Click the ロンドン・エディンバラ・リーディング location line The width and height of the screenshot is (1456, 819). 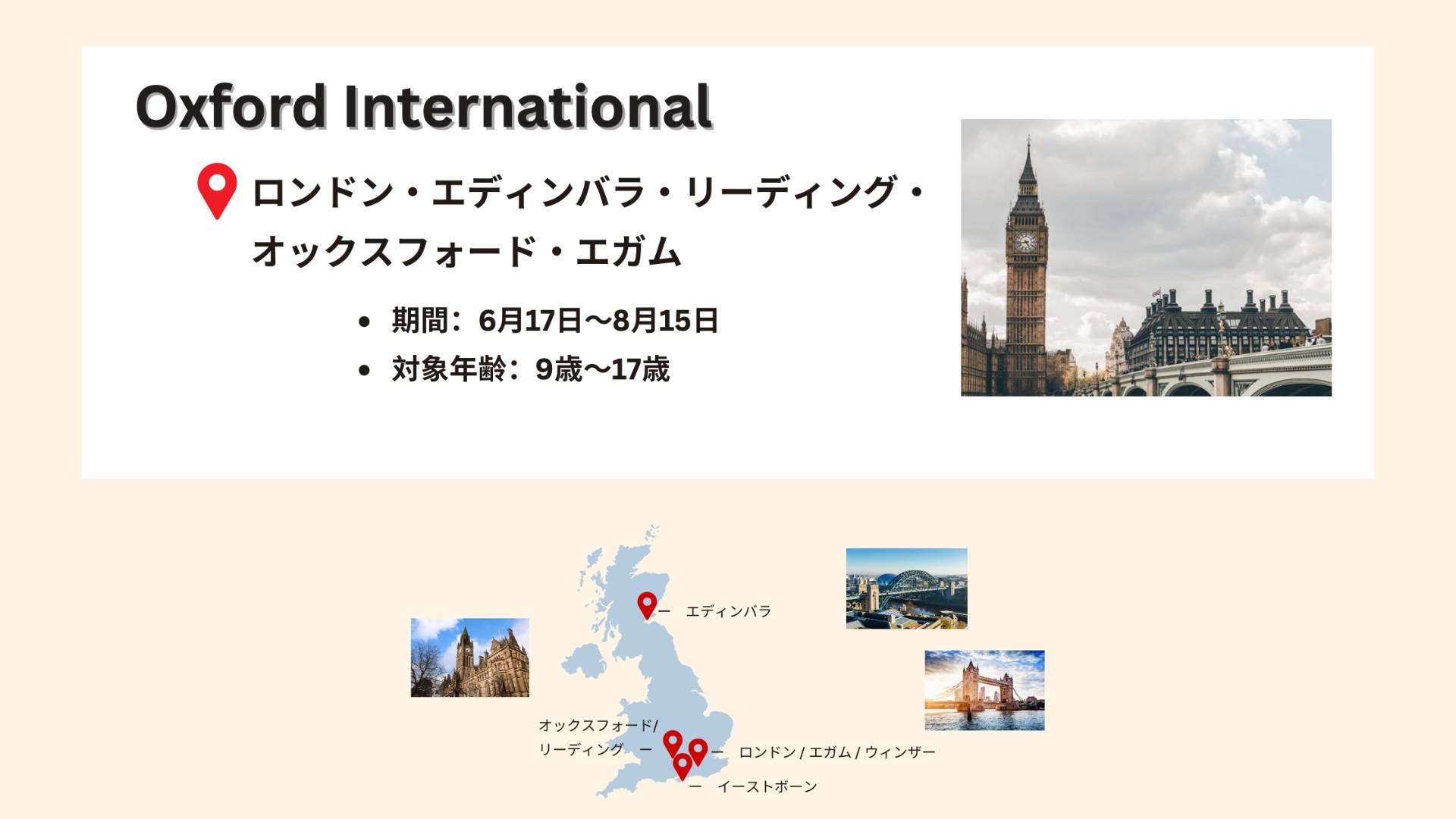pos(587,193)
